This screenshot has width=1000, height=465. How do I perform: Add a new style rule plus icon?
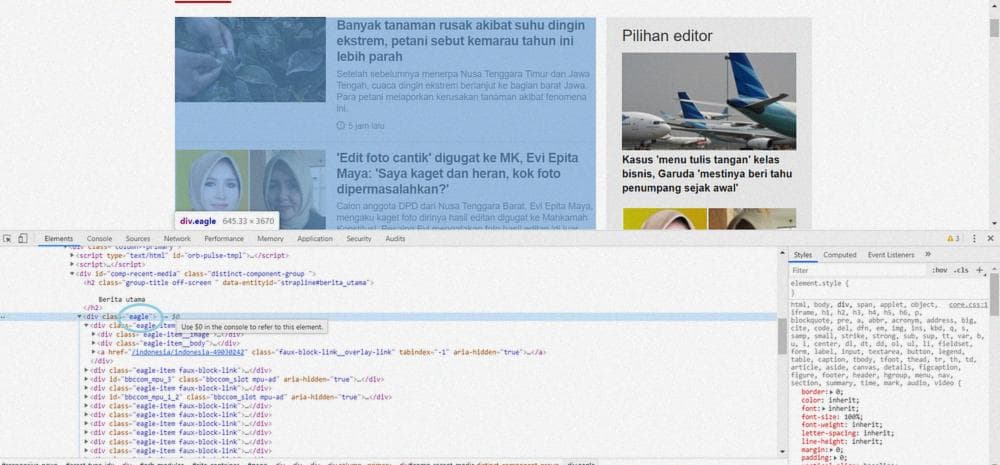point(980,270)
